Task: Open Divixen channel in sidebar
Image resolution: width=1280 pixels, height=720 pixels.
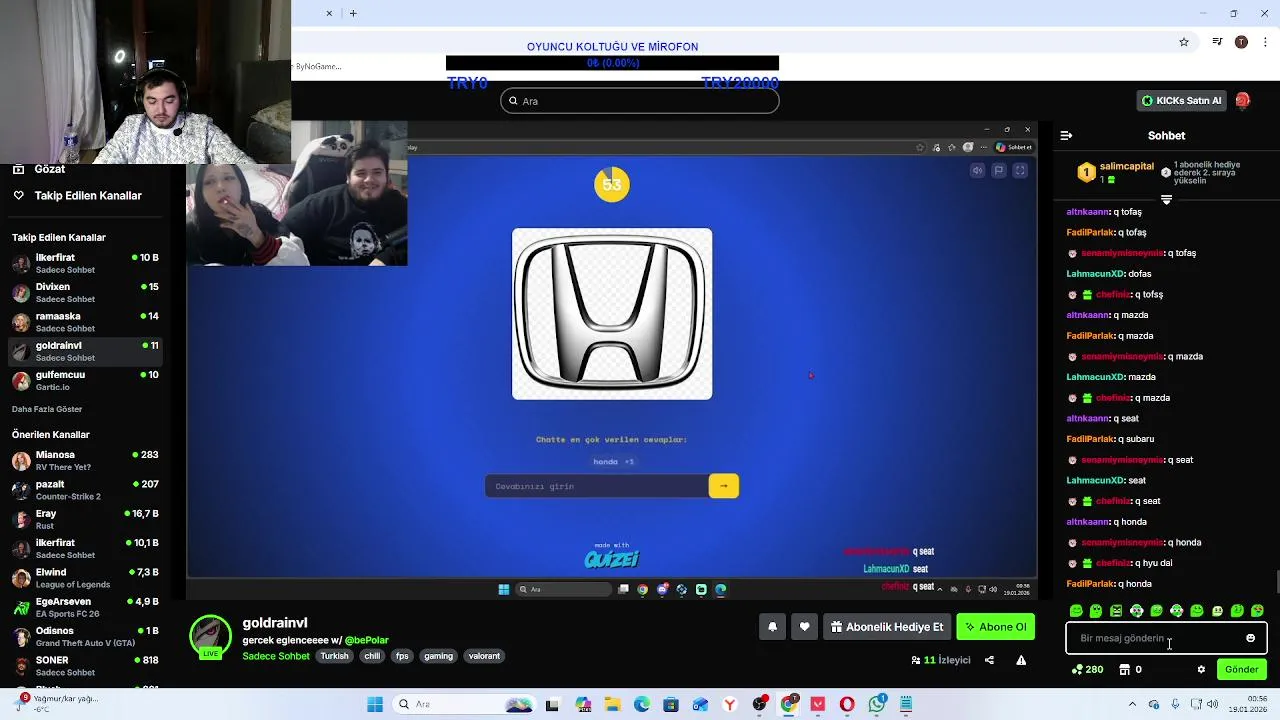Action: coord(86,292)
